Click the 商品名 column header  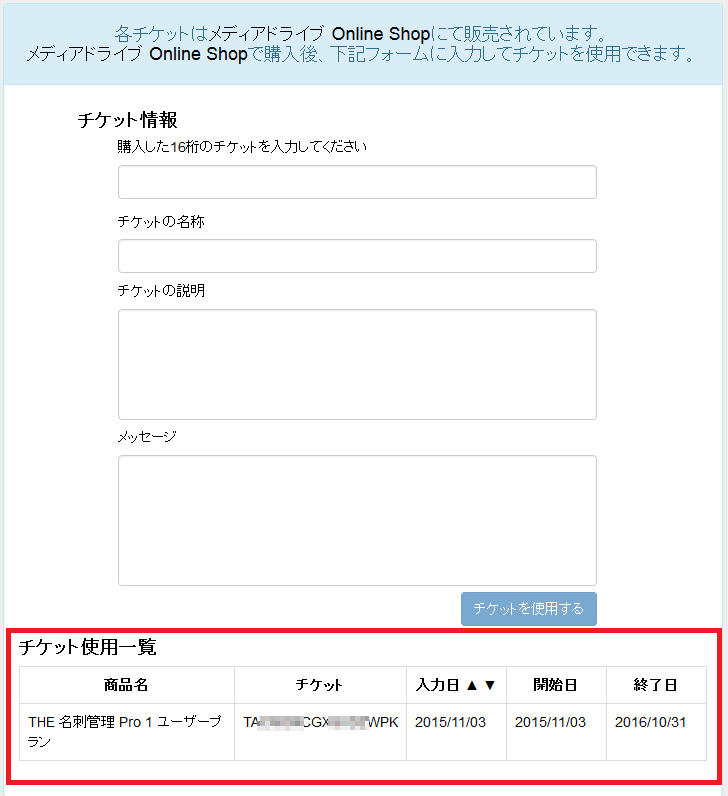click(x=126, y=685)
